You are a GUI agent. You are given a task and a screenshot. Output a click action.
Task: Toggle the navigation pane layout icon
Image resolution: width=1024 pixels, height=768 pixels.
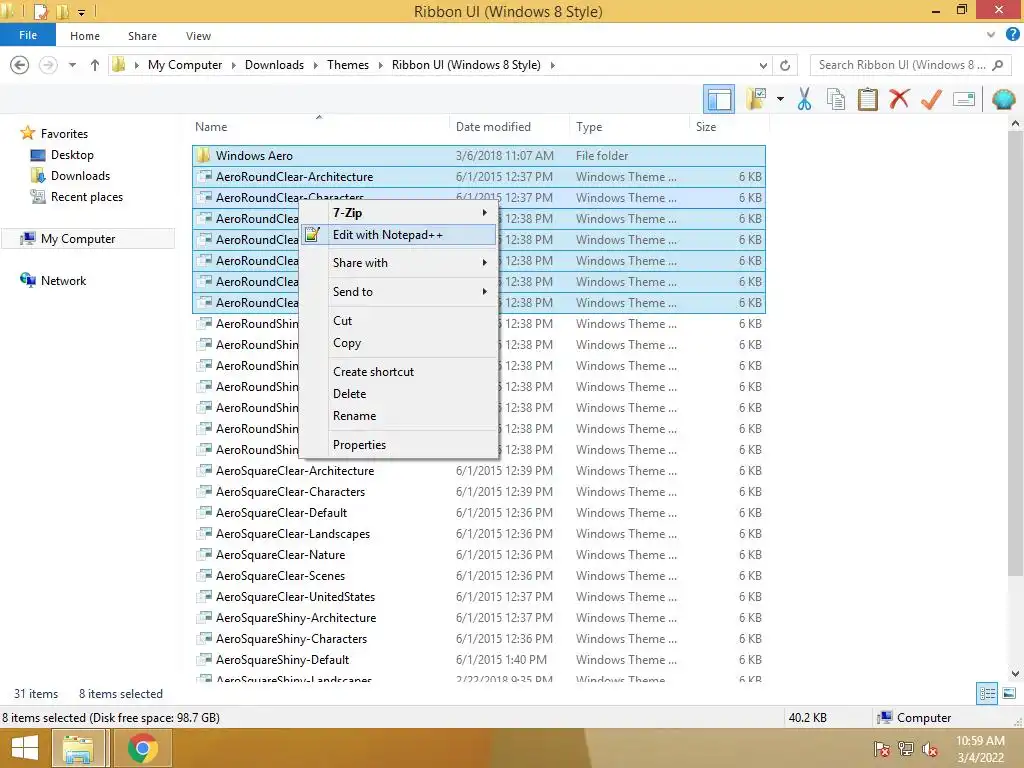click(x=719, y=99)
